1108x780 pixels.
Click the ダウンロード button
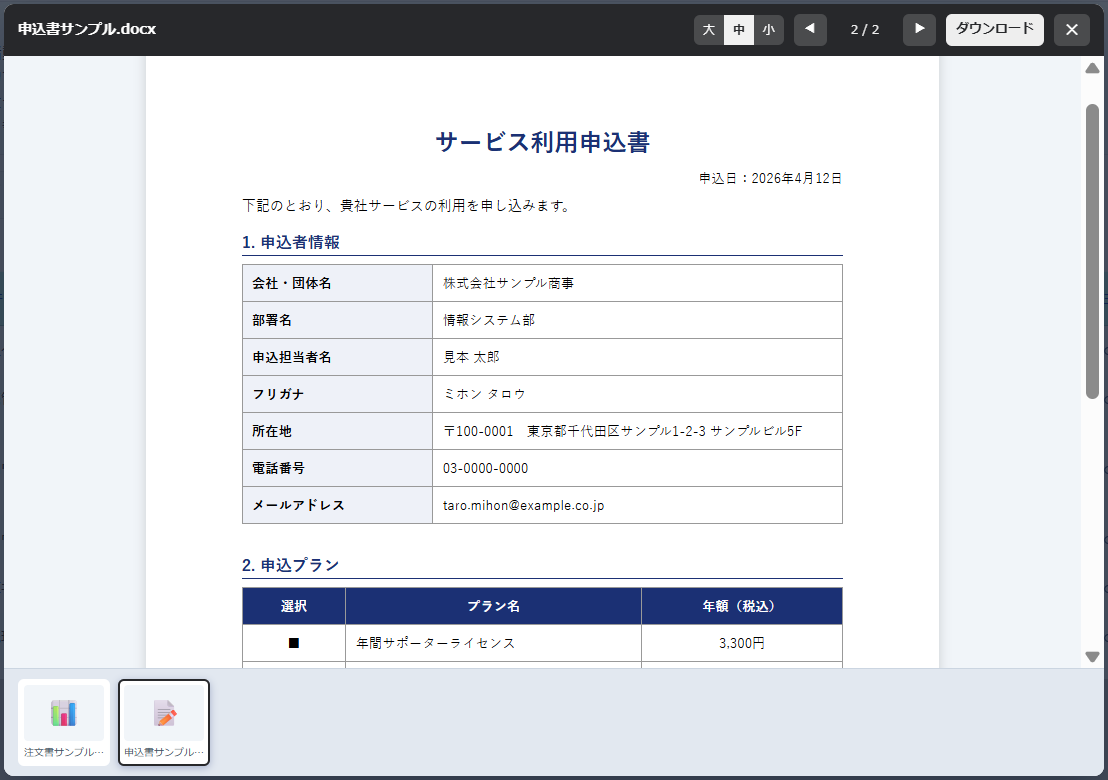click(995, 30)
